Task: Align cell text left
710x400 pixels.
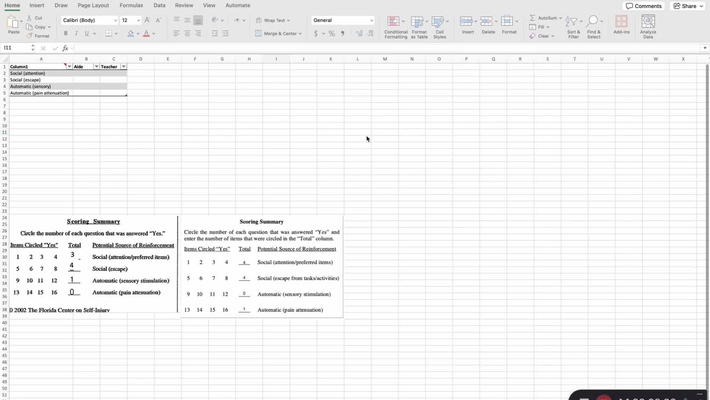Action: pos(176,34)
